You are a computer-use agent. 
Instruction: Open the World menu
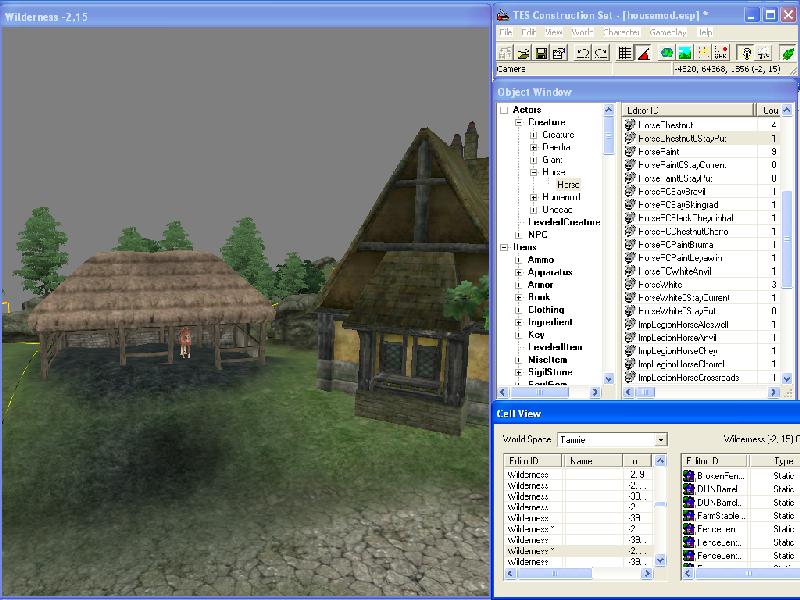click(582, 32)
